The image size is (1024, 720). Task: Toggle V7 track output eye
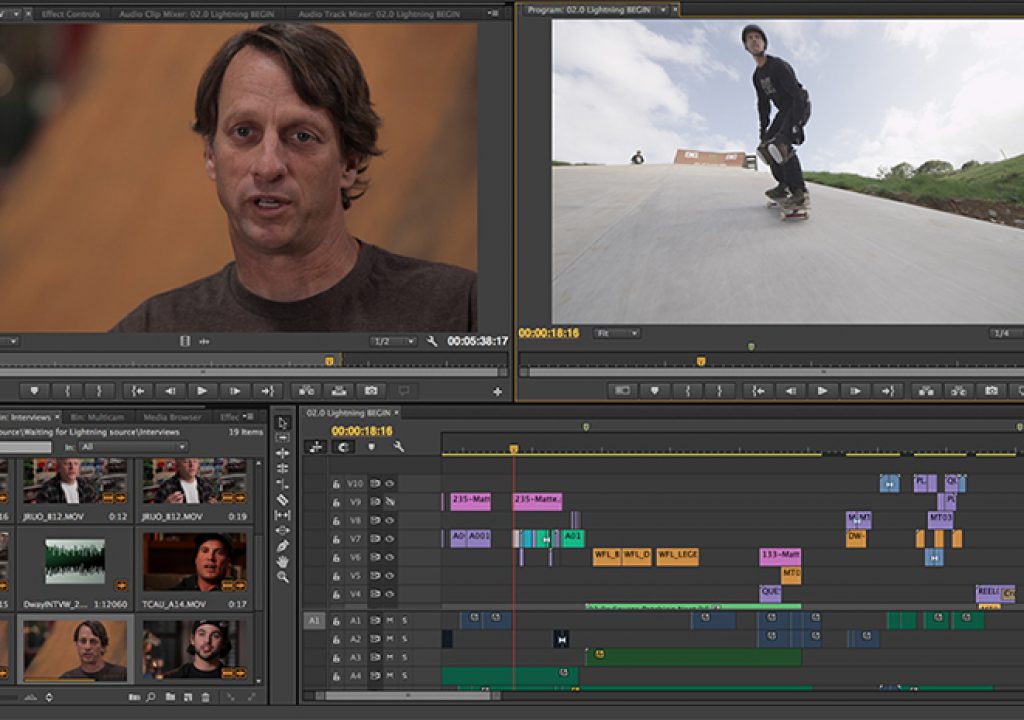pyautogui.click(x=390, y=539)
